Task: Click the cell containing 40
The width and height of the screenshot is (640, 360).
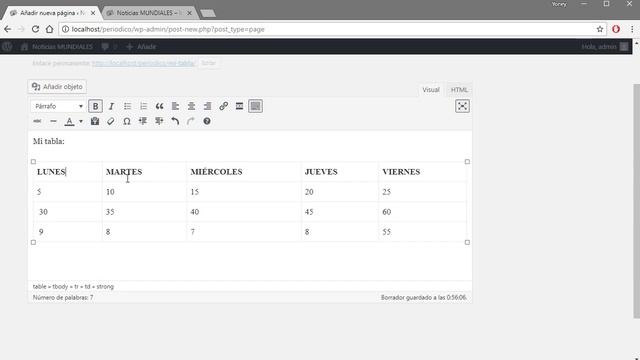Action: 244,212
